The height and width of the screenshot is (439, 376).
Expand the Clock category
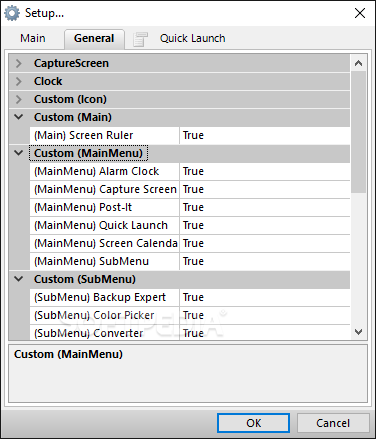(19, 81)
